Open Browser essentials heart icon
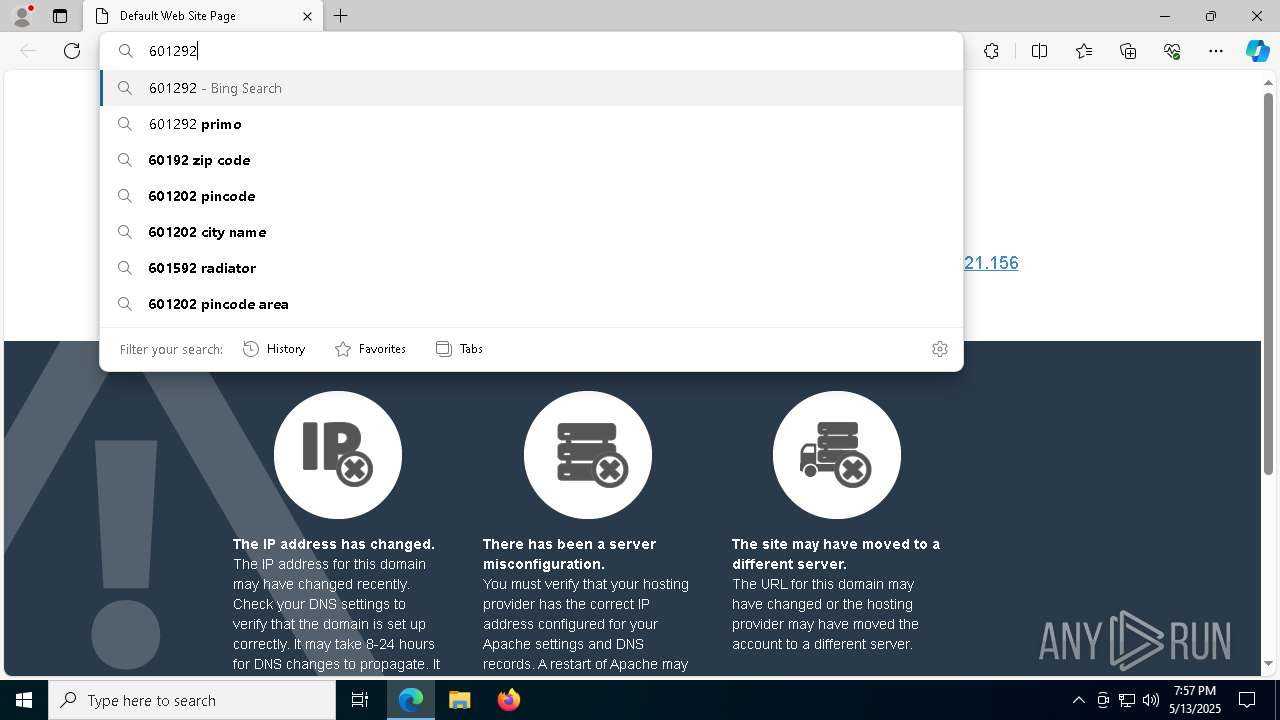 [x=1172, y=51]
